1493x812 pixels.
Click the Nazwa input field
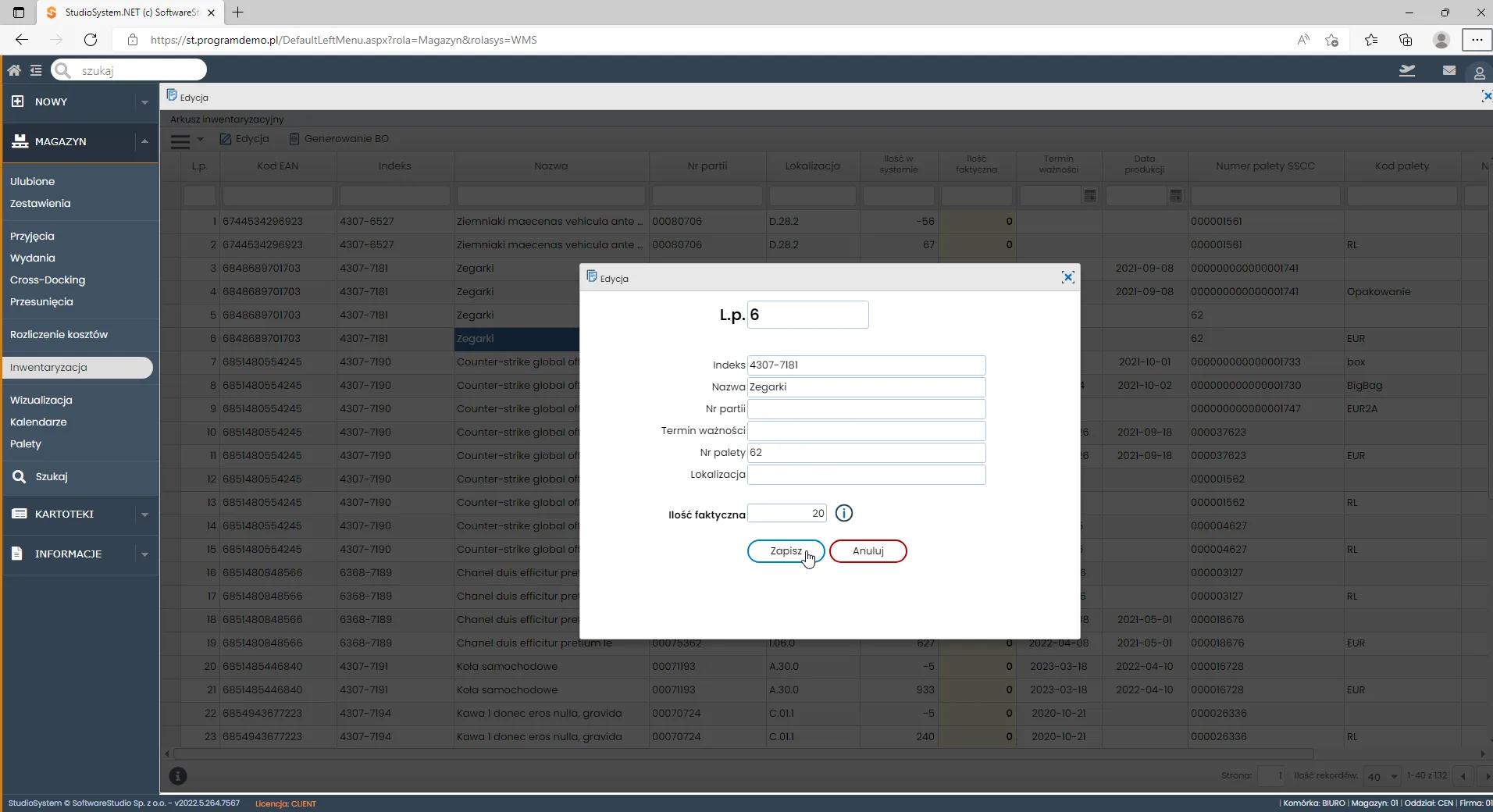point(866,387)
